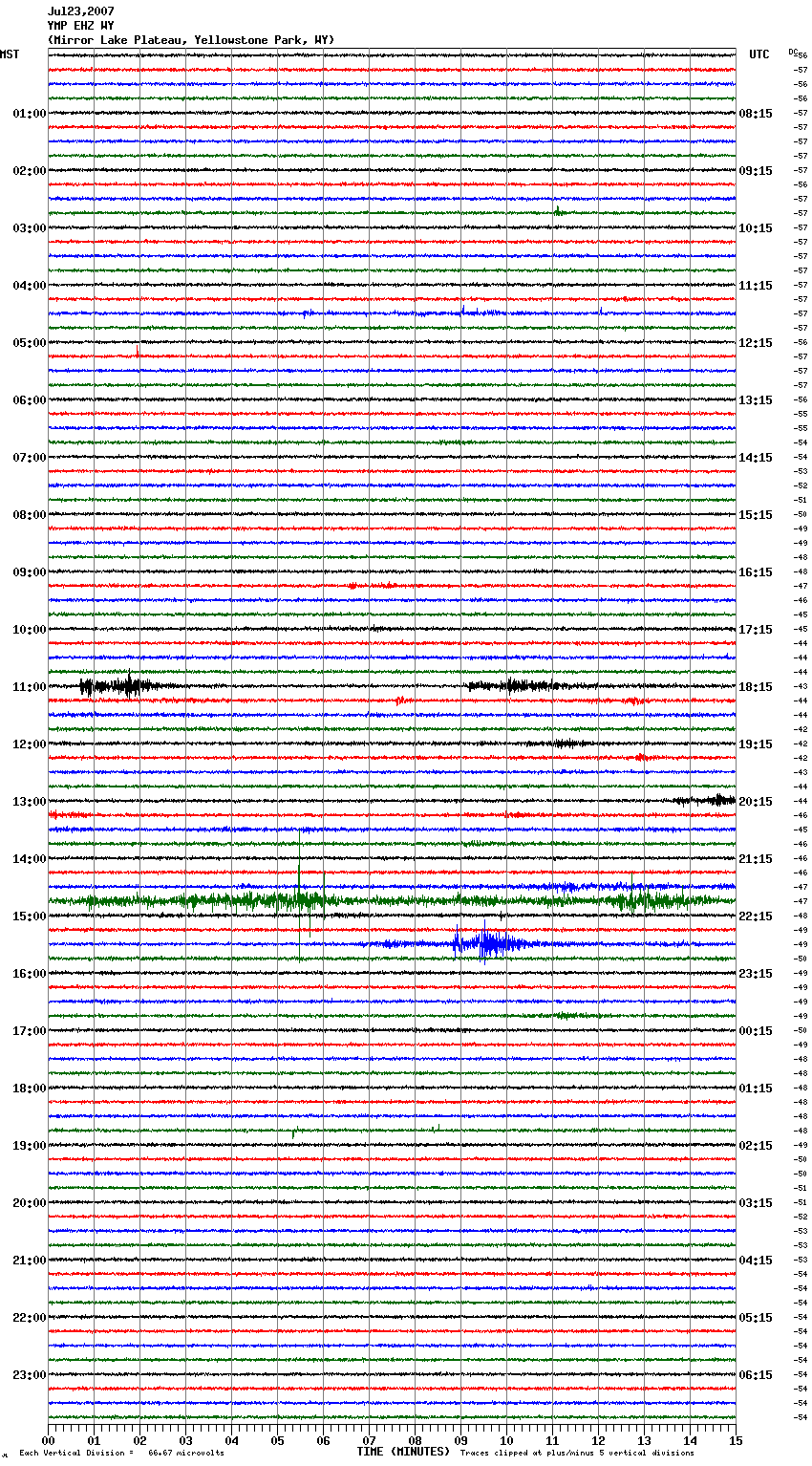
Task: Select the 03:00 MST hour label
Action: 30,228
